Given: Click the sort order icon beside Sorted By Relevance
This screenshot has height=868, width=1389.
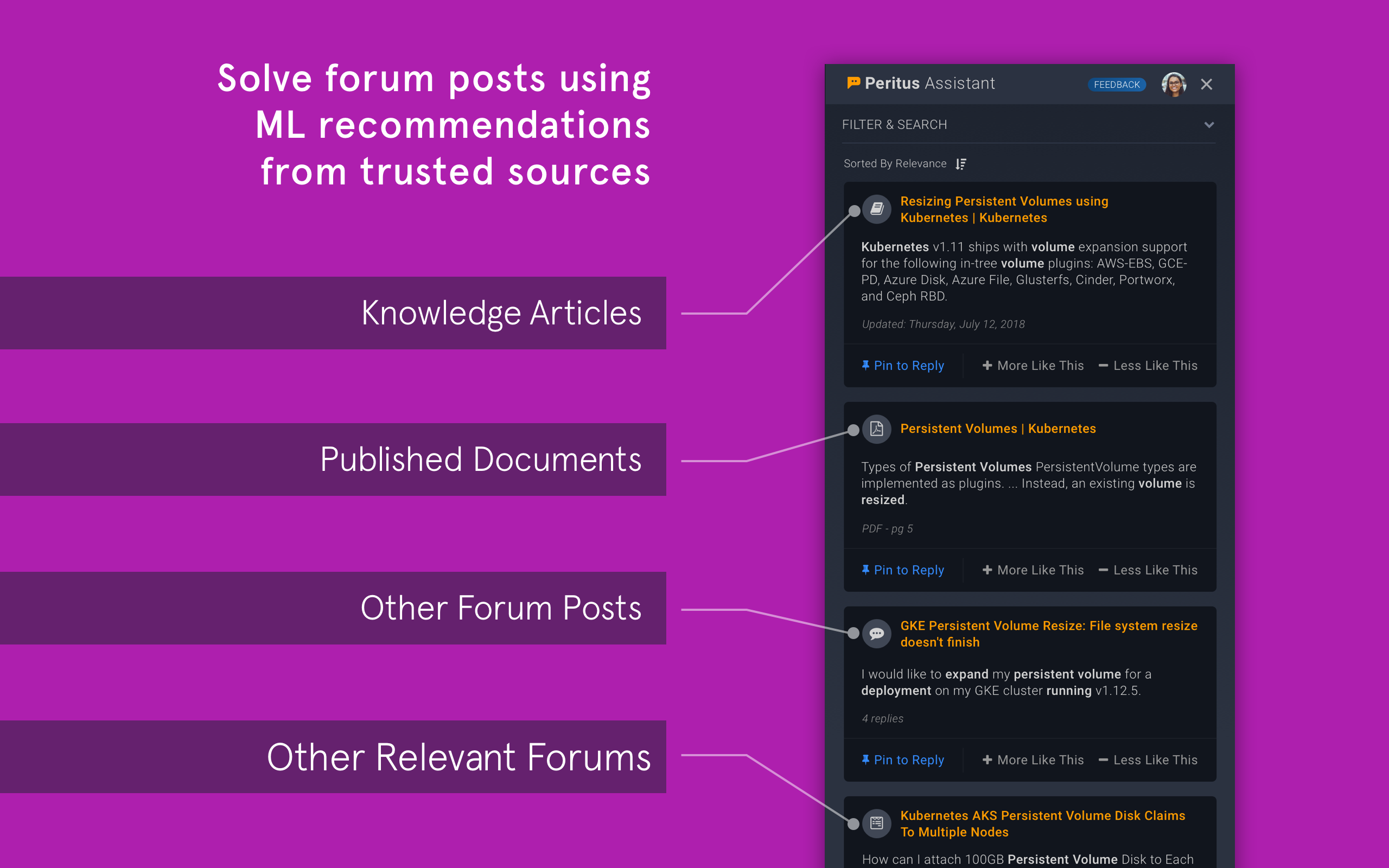Looking at the screenshot, I should (x=961, y=164).
